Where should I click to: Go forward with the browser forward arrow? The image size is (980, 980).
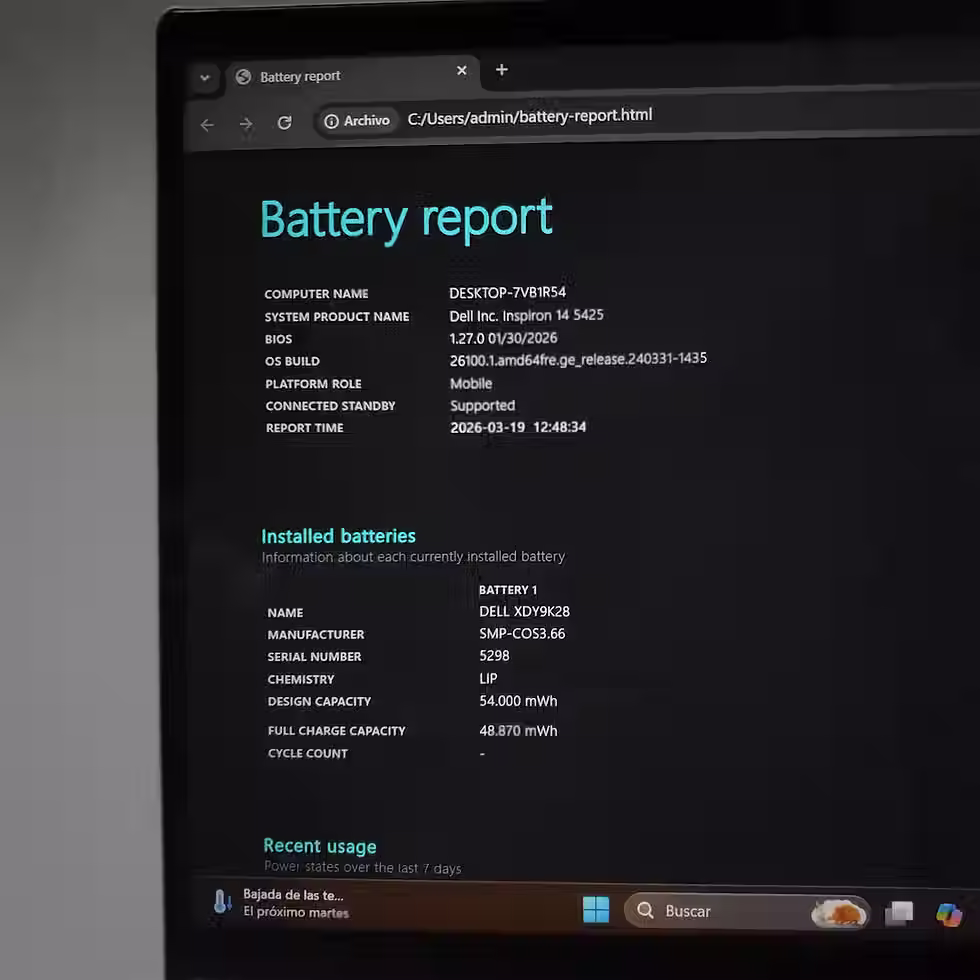tap(246, 124)
